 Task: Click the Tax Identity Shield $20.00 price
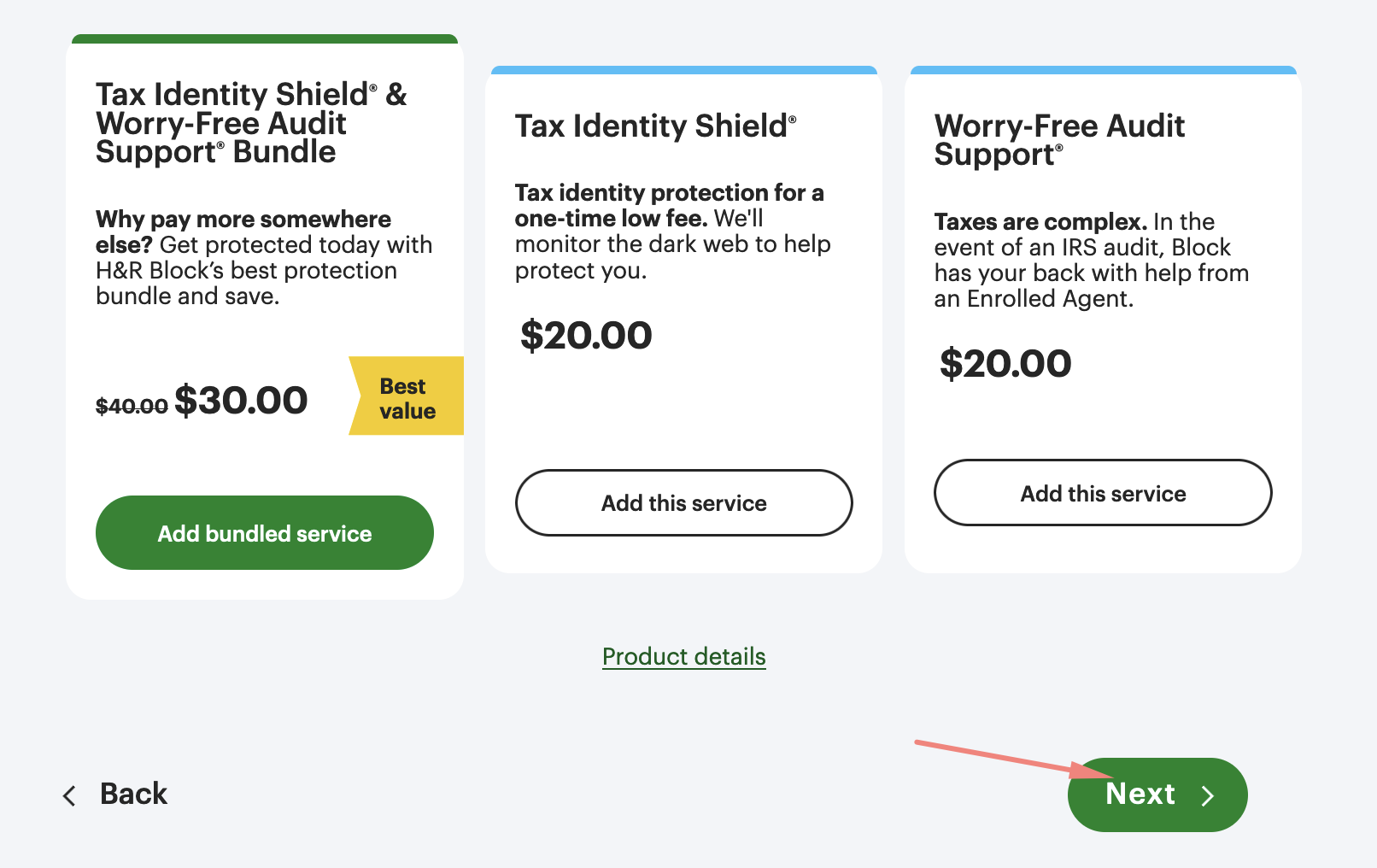586,335
